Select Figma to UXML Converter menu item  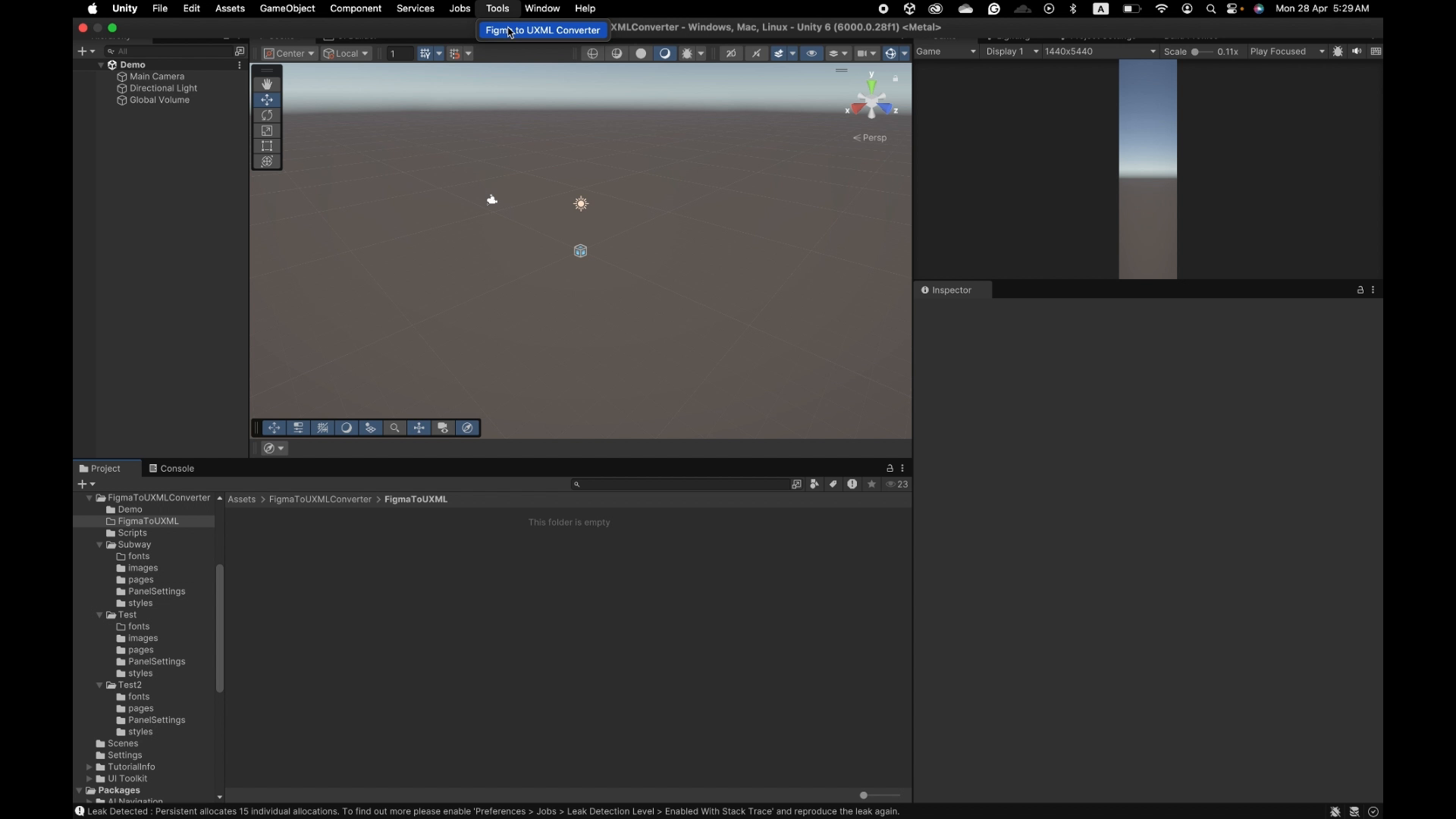[x=542, y=30]
